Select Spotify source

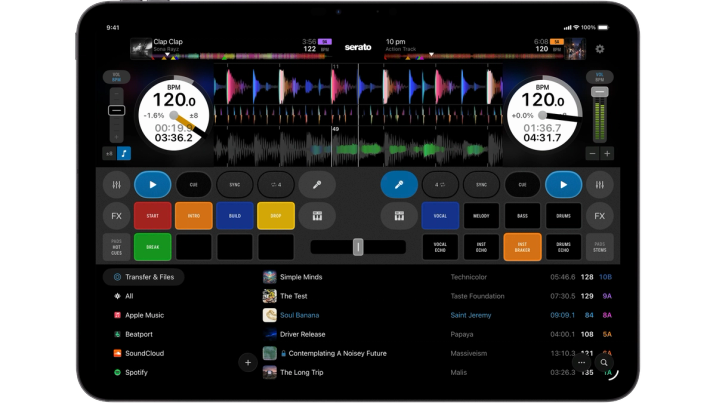131,372
